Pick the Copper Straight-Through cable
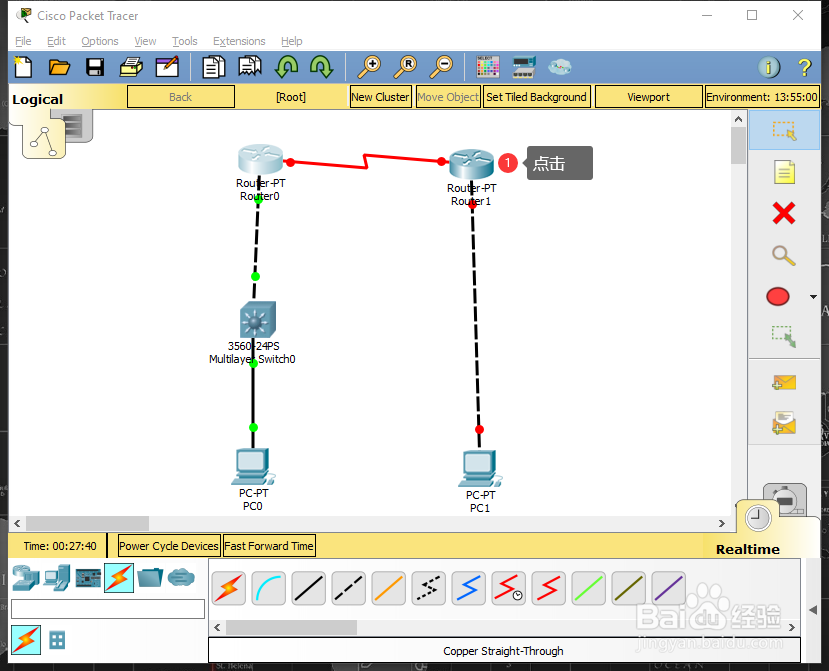 (x=309, y=588)
